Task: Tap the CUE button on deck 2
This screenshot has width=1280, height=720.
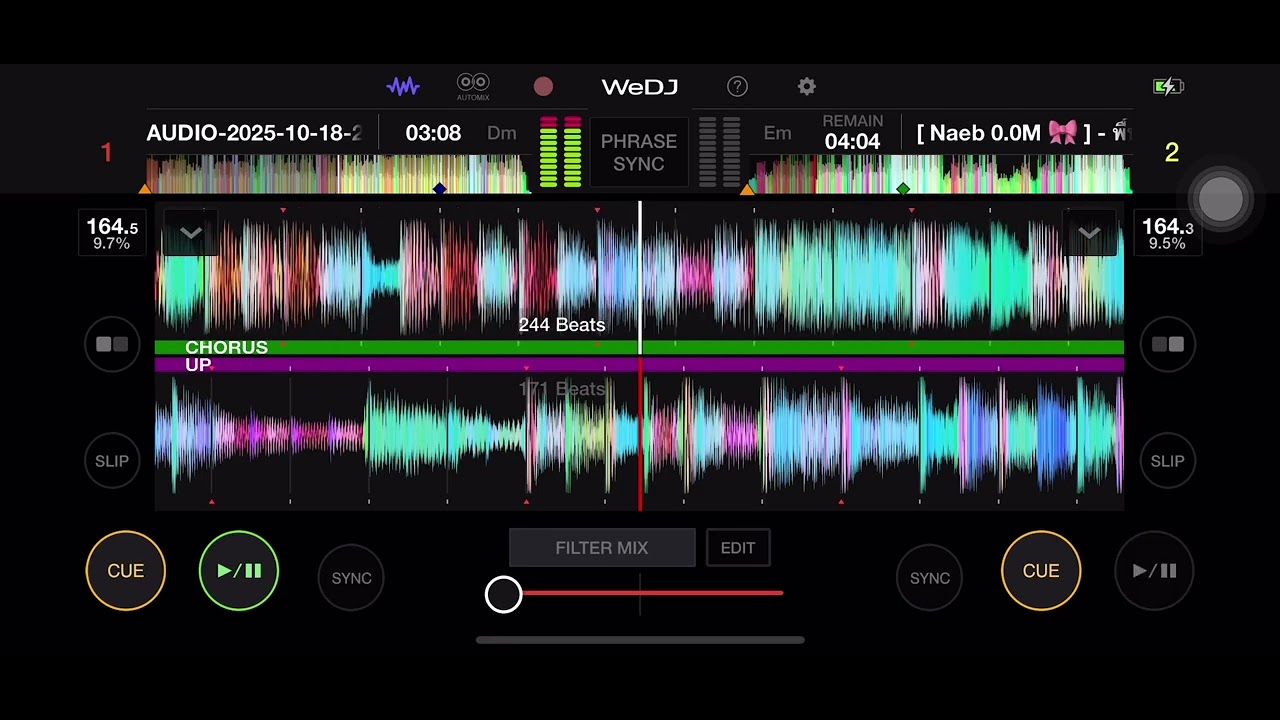Action: [x=1041, y=570]
